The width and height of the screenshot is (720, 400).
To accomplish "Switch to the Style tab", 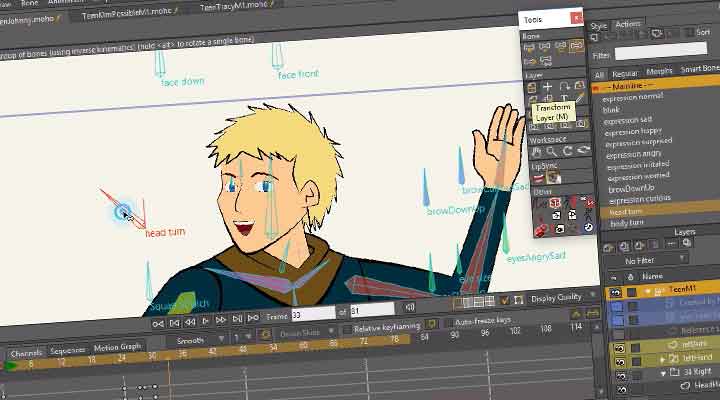I will [x=598, y=26].
